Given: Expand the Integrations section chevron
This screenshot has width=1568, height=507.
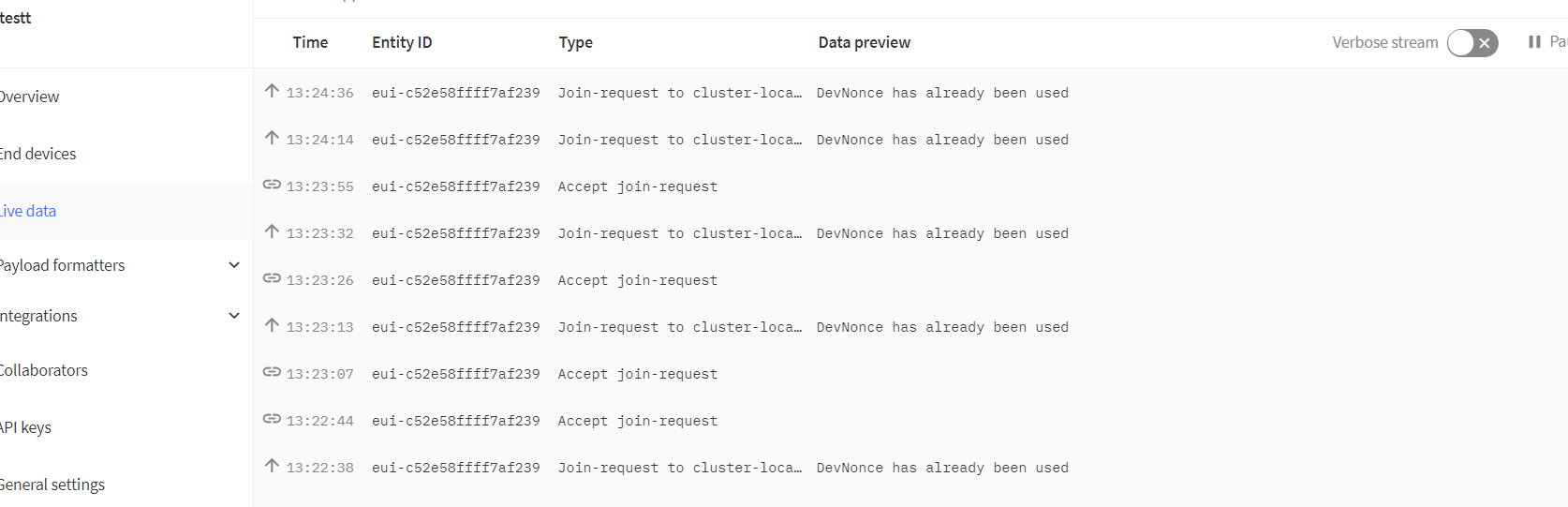Looking at the screenshot, I should point(234,316).
